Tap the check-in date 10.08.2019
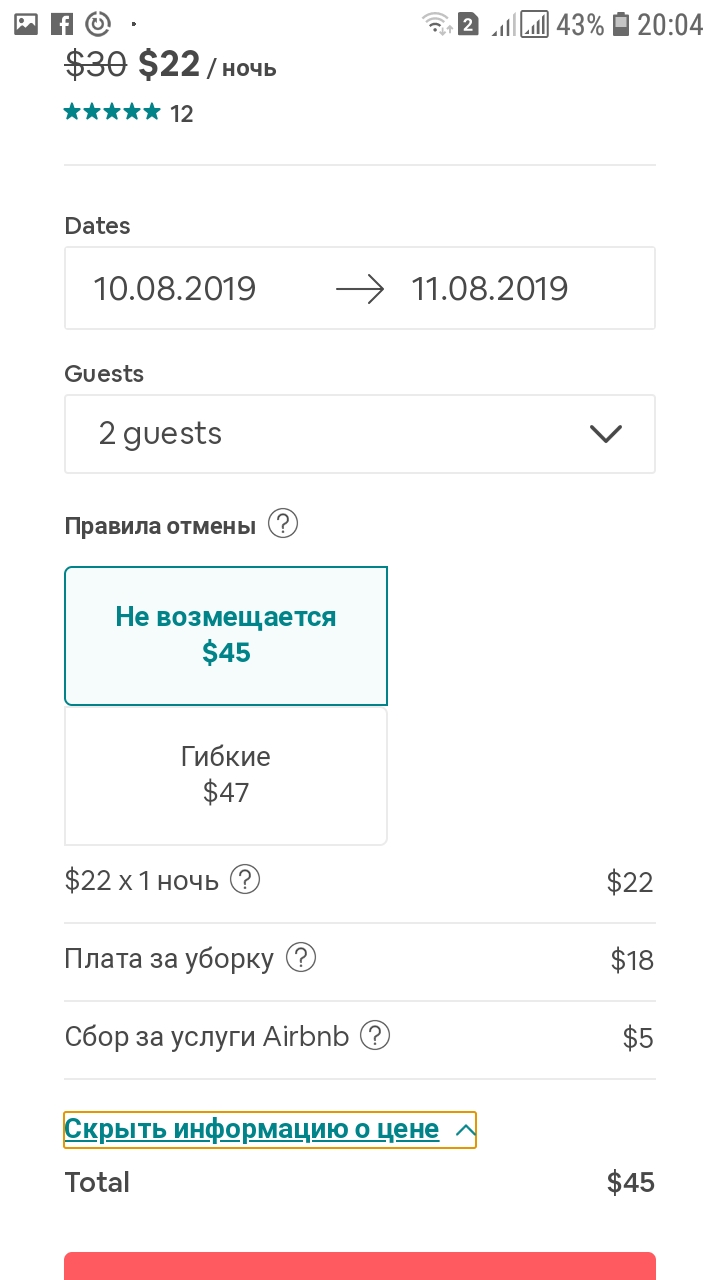720x1280 pixels. 175,289
